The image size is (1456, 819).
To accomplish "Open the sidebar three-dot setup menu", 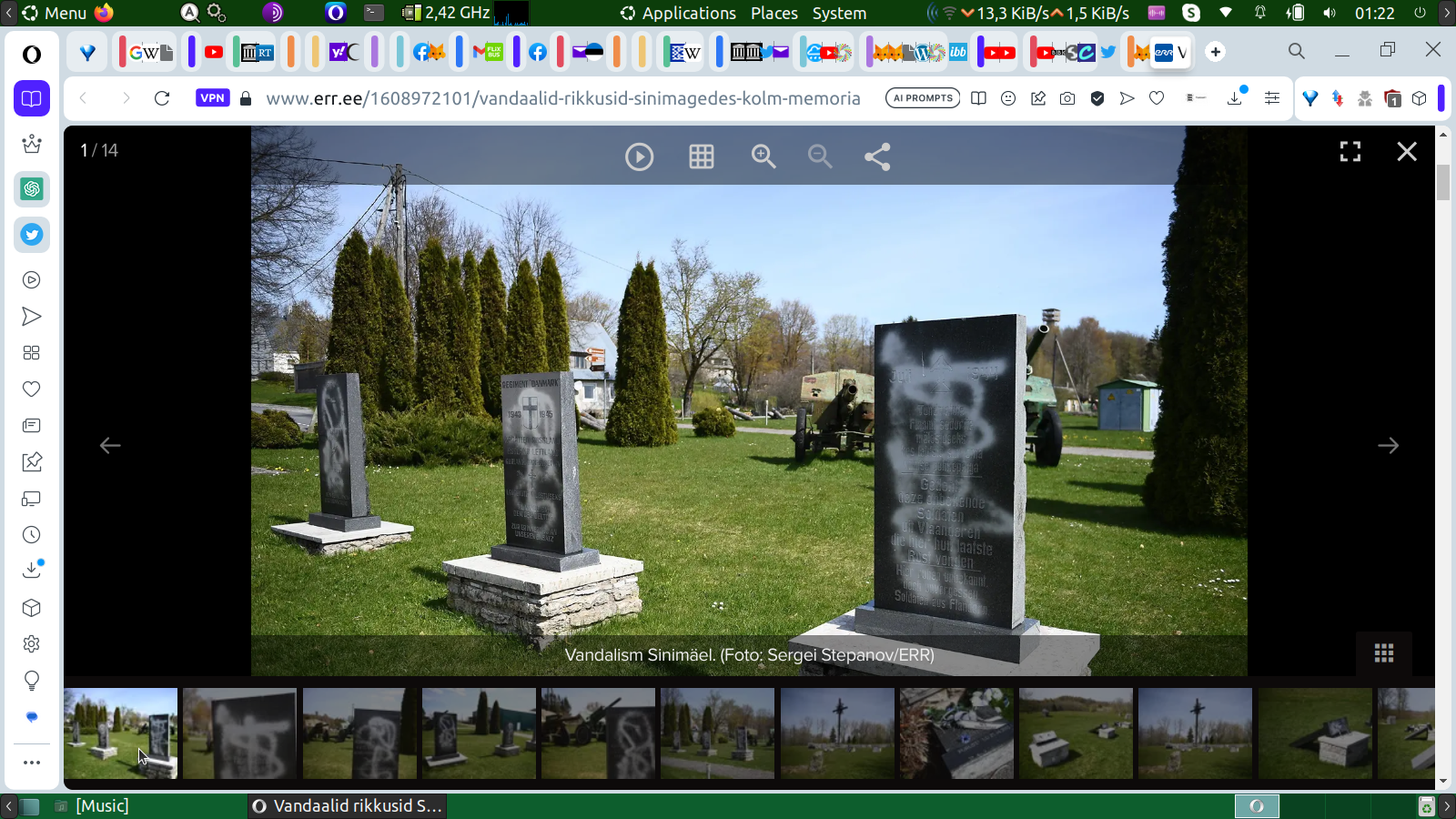I will (x=32, y=763).
